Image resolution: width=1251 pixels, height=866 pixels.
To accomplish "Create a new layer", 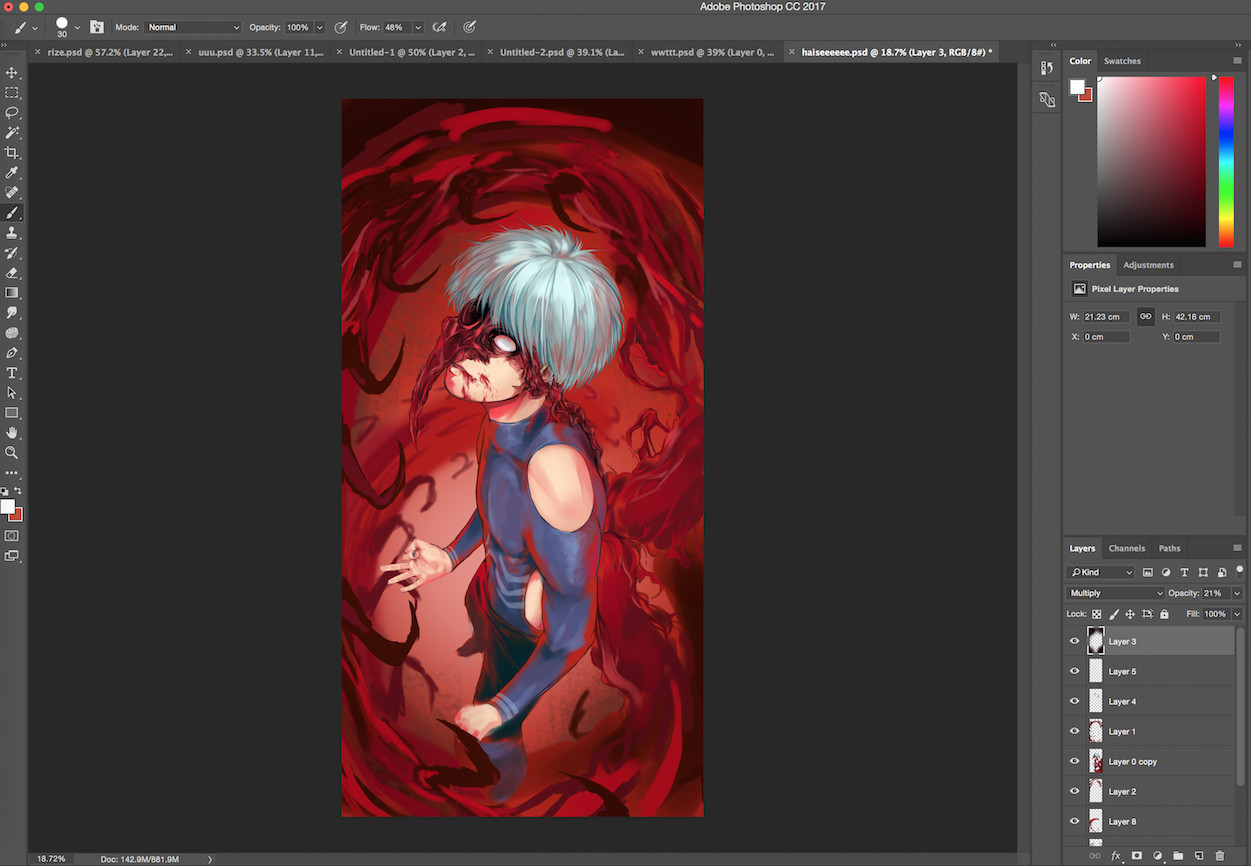I will coord(1198,856).
